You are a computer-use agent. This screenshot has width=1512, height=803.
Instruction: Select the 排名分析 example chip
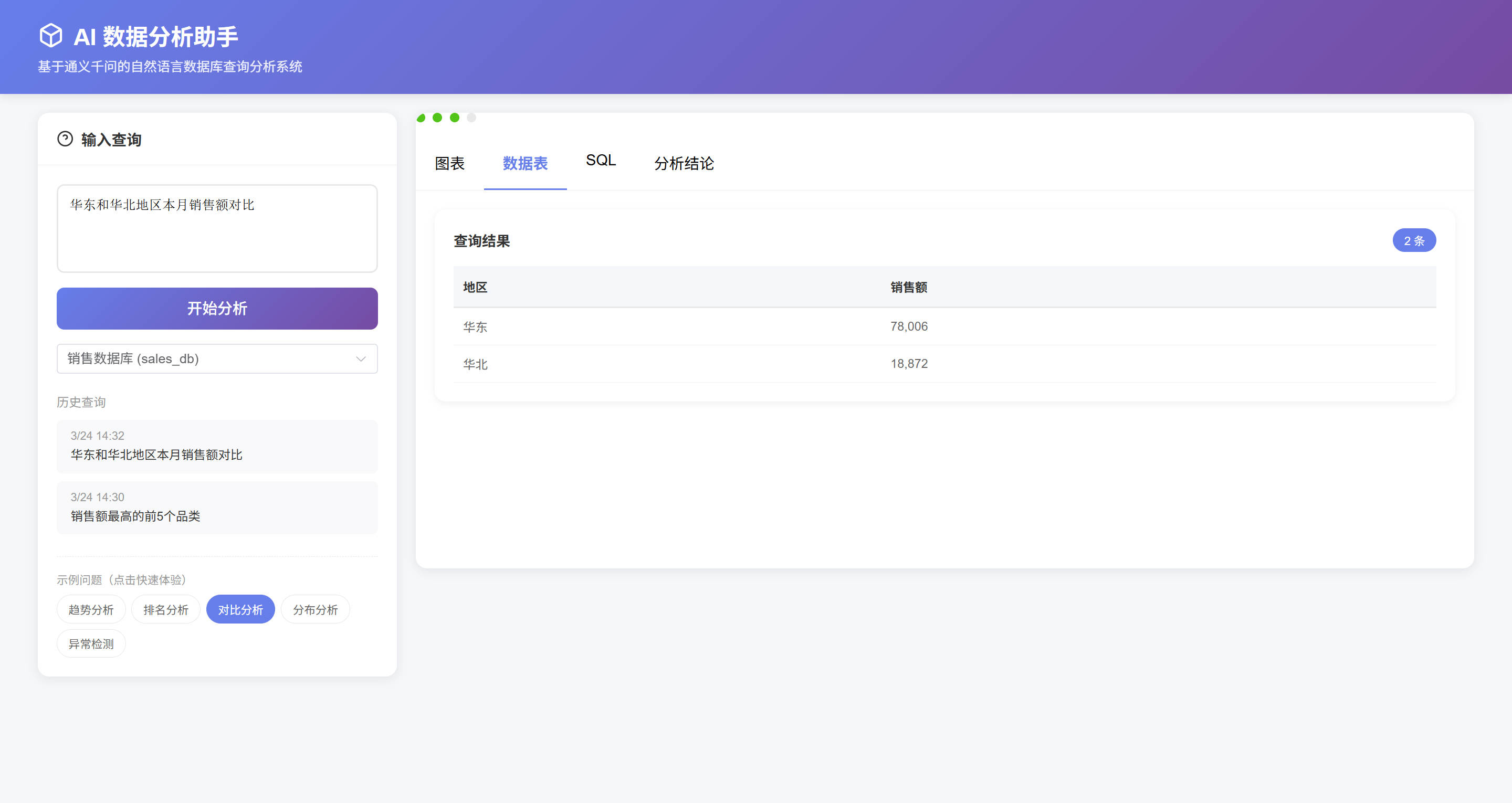[165, 609]
